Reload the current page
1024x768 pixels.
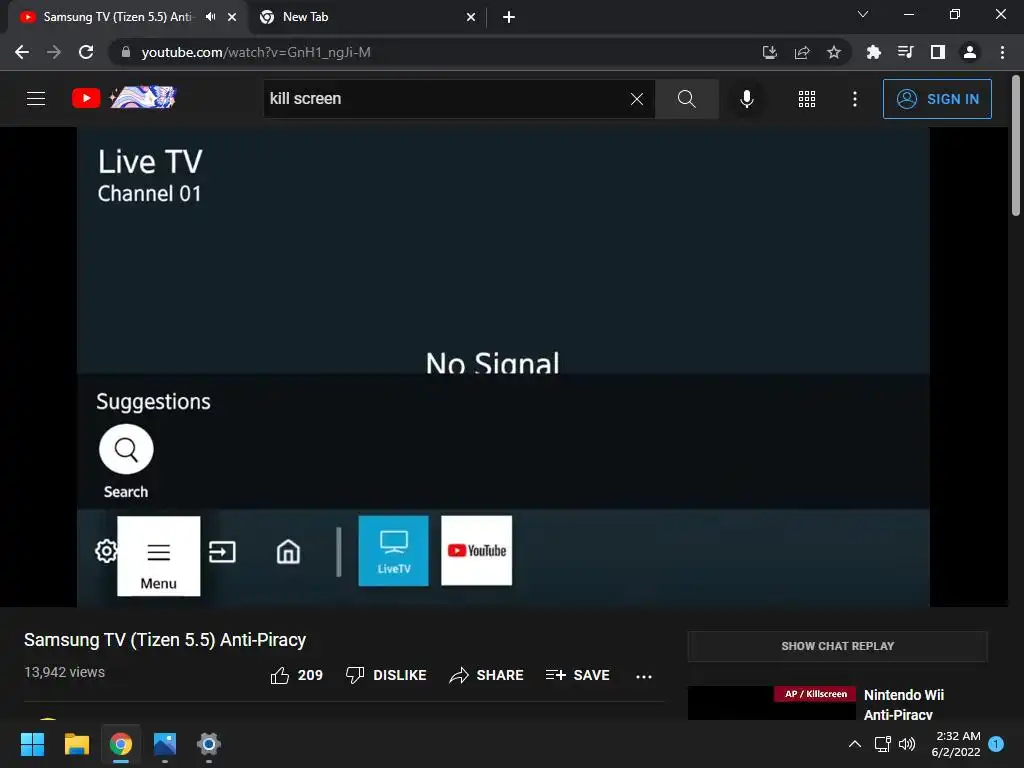[x=86, y=52]
